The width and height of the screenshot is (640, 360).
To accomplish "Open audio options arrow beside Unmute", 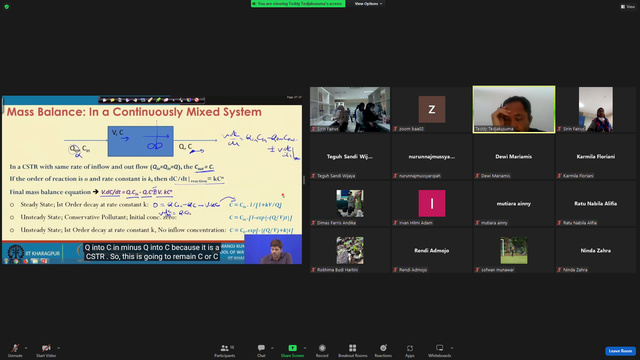I will pyautogui.click(x=26, y=348).
